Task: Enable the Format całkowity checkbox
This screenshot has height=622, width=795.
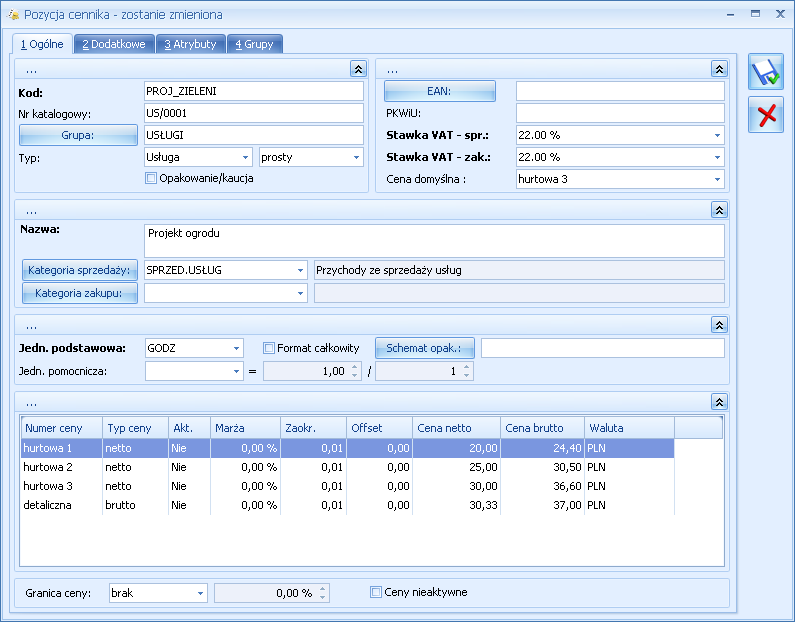Action: click(269, 348)
